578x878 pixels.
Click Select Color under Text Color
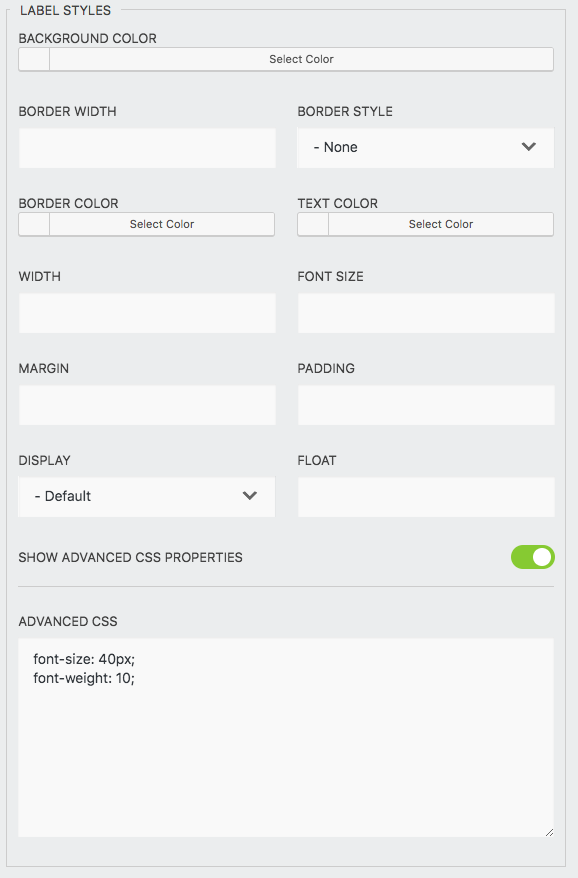coord(441,224)
